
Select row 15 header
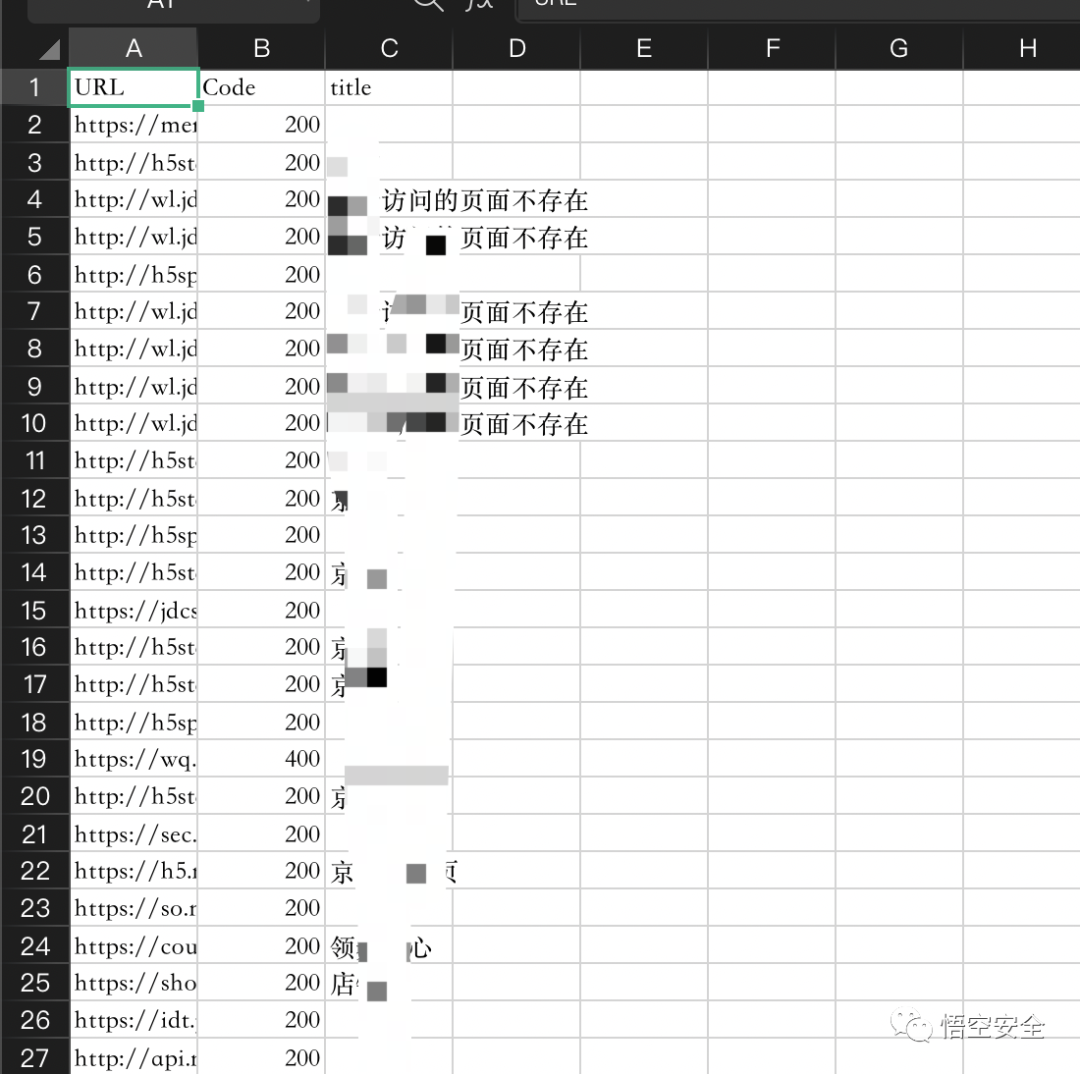coord(34,610)
